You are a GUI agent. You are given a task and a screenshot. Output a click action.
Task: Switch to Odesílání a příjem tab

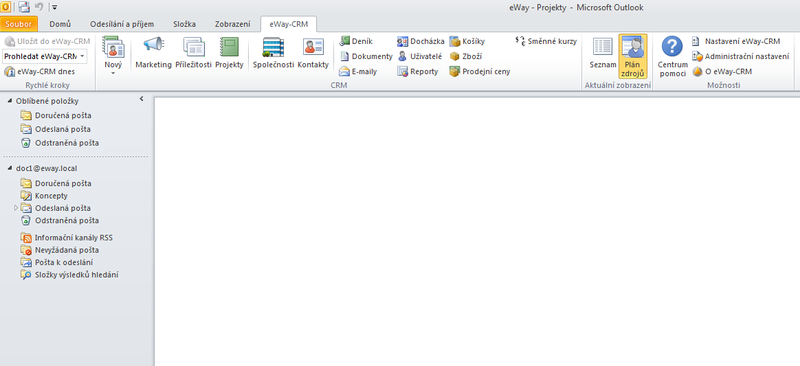point(122,24)
